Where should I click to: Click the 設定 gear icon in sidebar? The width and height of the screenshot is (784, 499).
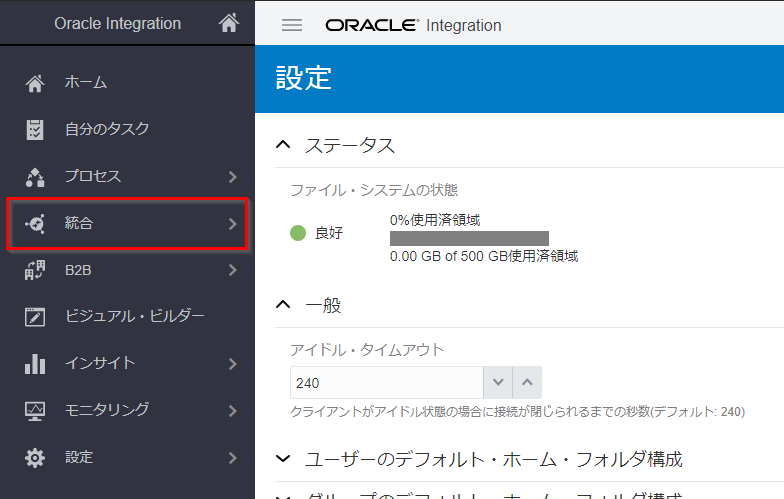pos(35,458)
